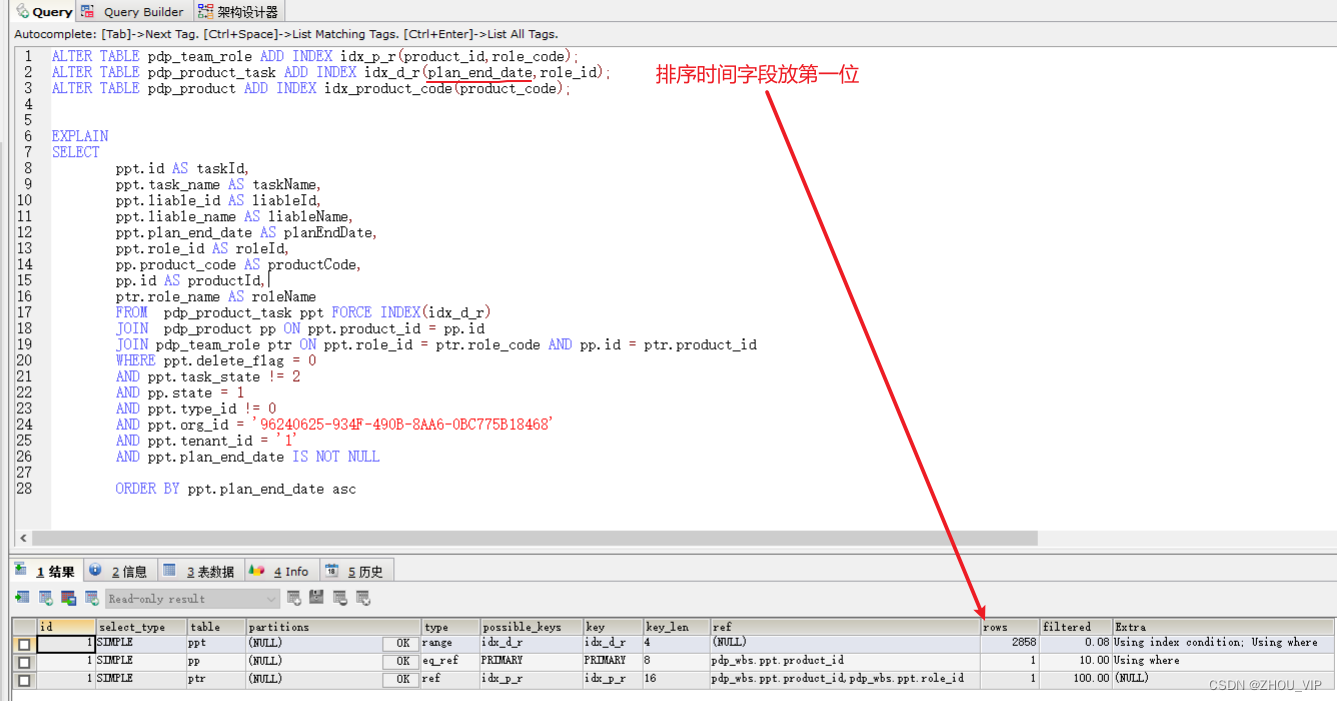Screen dimensions: 1337x701
Task: Tick the checkbox for the ppt row
Action: tap(24, 644)
